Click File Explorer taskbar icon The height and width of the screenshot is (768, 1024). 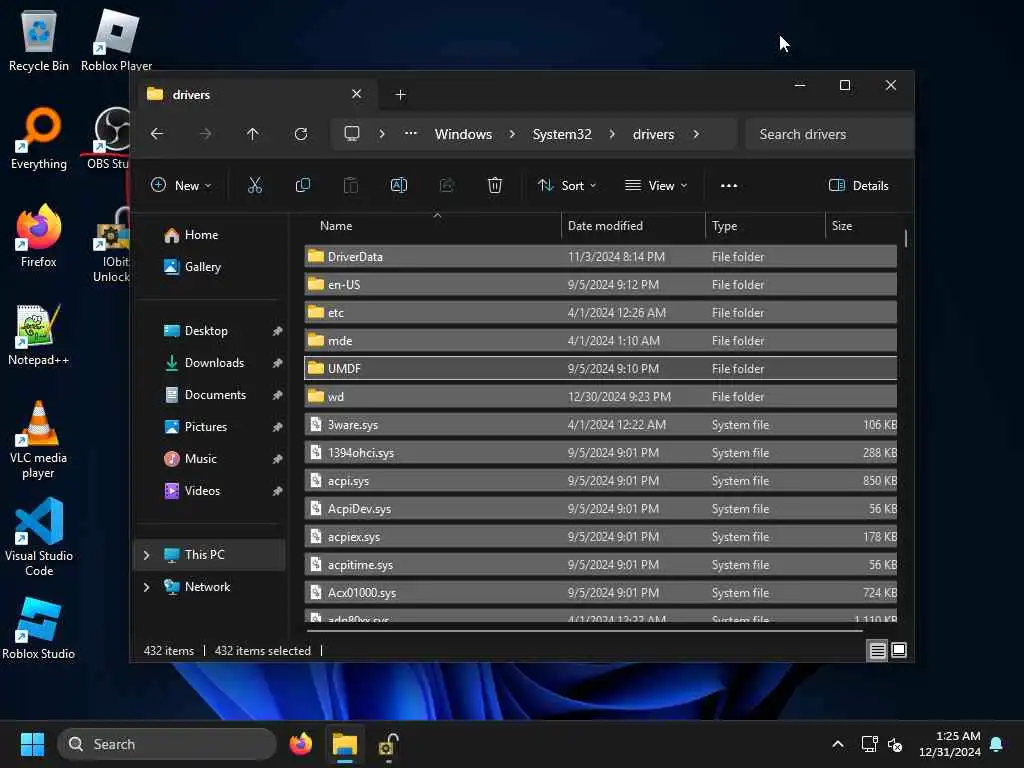[x=345, y=744]
